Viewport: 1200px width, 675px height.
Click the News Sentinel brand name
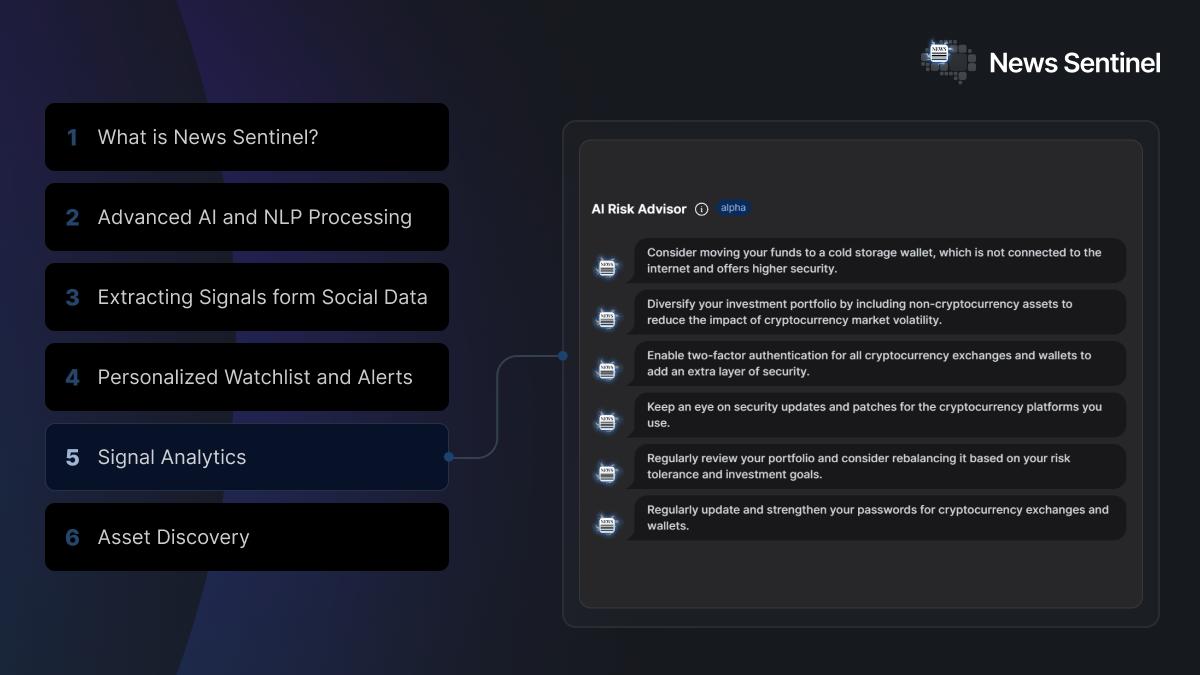(x=1075, y=63)
